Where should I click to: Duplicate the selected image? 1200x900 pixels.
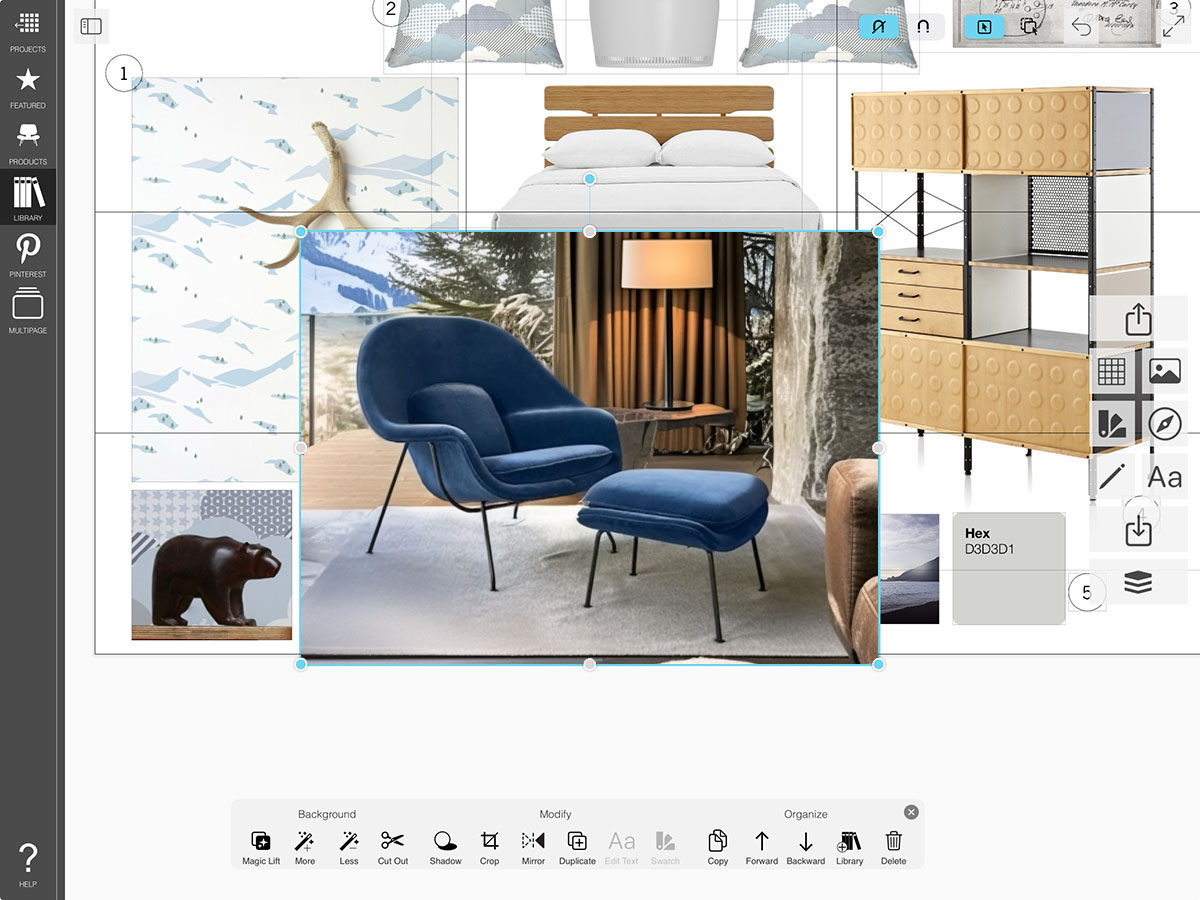coord(577,847)
